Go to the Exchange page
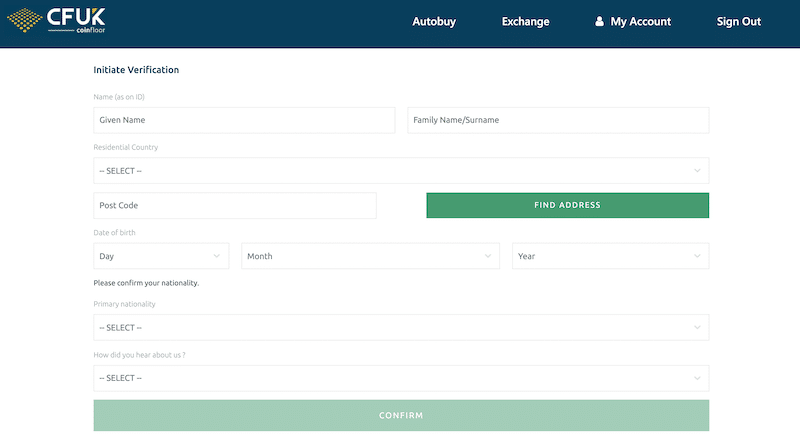This screenshot has width=800, height=447. 526,21
